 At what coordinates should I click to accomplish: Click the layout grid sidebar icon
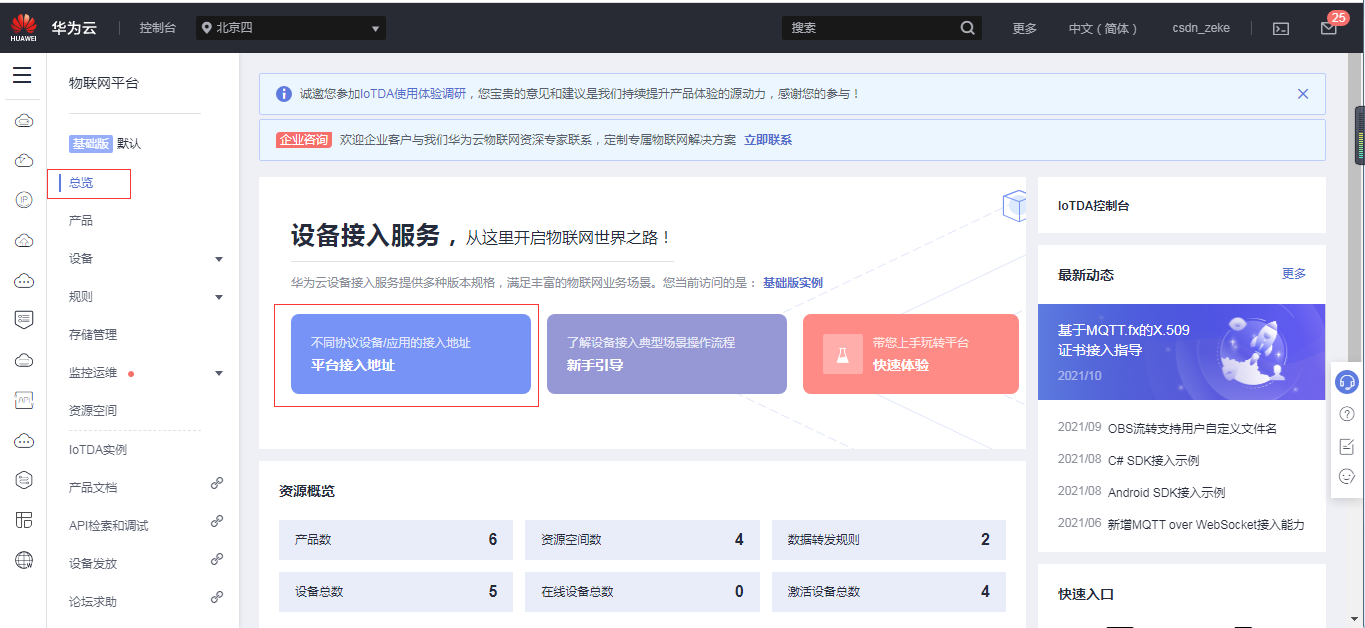(24, 520)
